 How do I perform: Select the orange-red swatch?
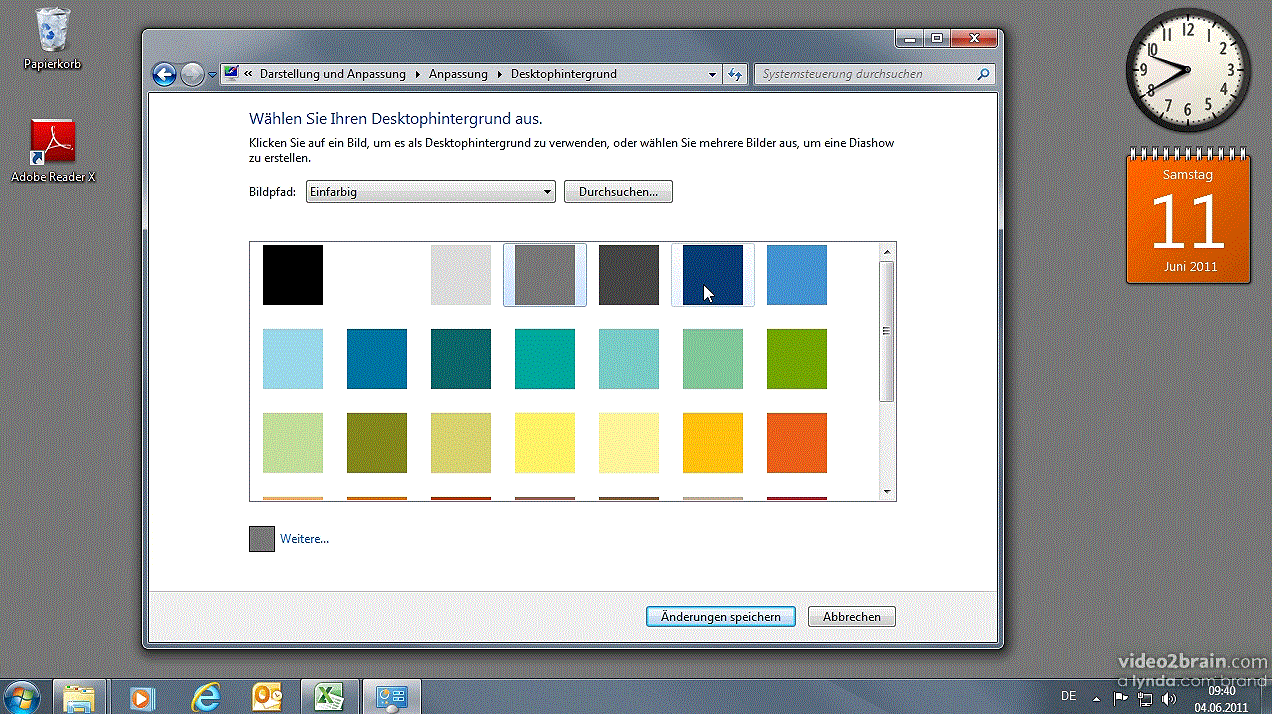coord(797,443)
